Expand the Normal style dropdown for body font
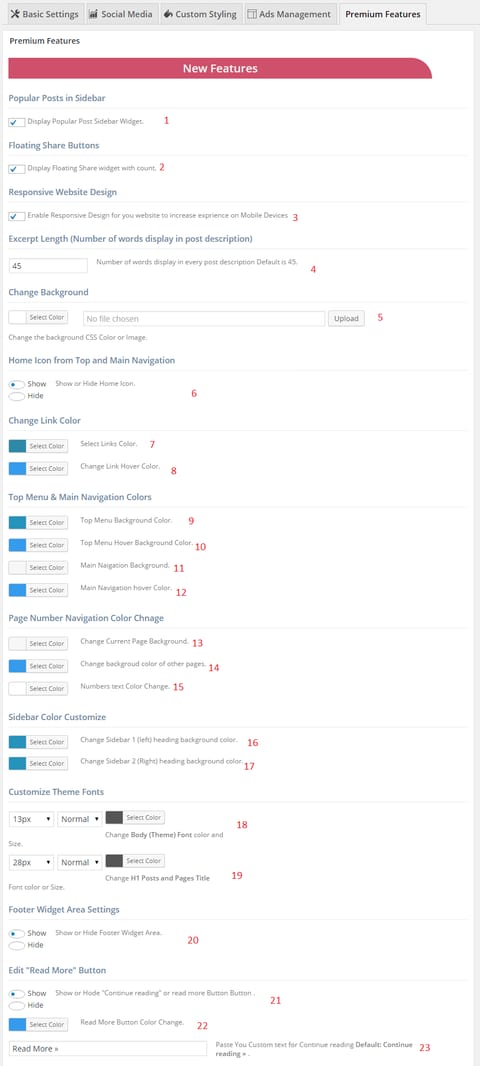This screenshot has width=480, height=1066. [x=80, y=819]
